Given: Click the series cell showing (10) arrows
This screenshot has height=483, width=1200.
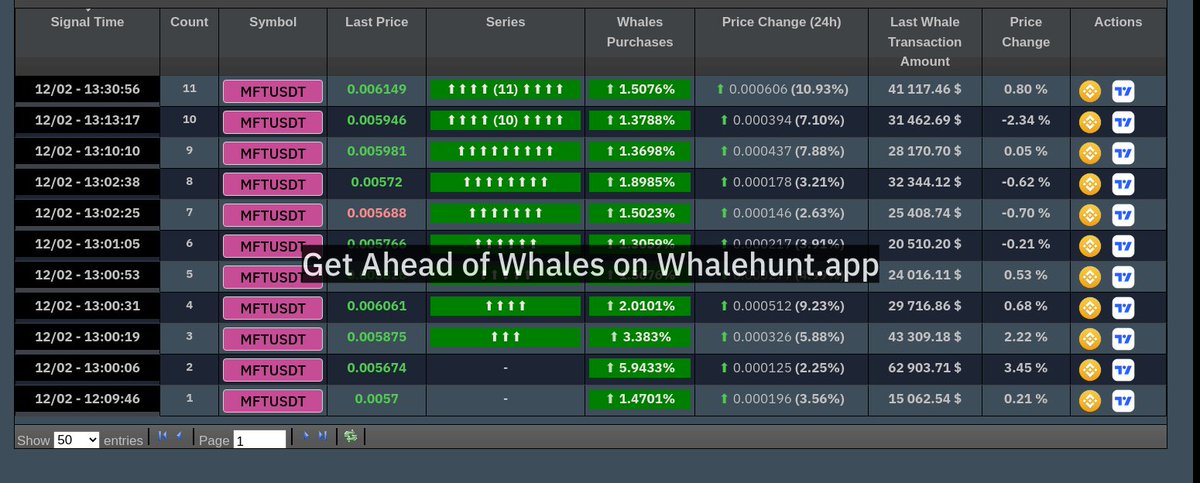Looking at the screenshot, I should tap(506, 121).
